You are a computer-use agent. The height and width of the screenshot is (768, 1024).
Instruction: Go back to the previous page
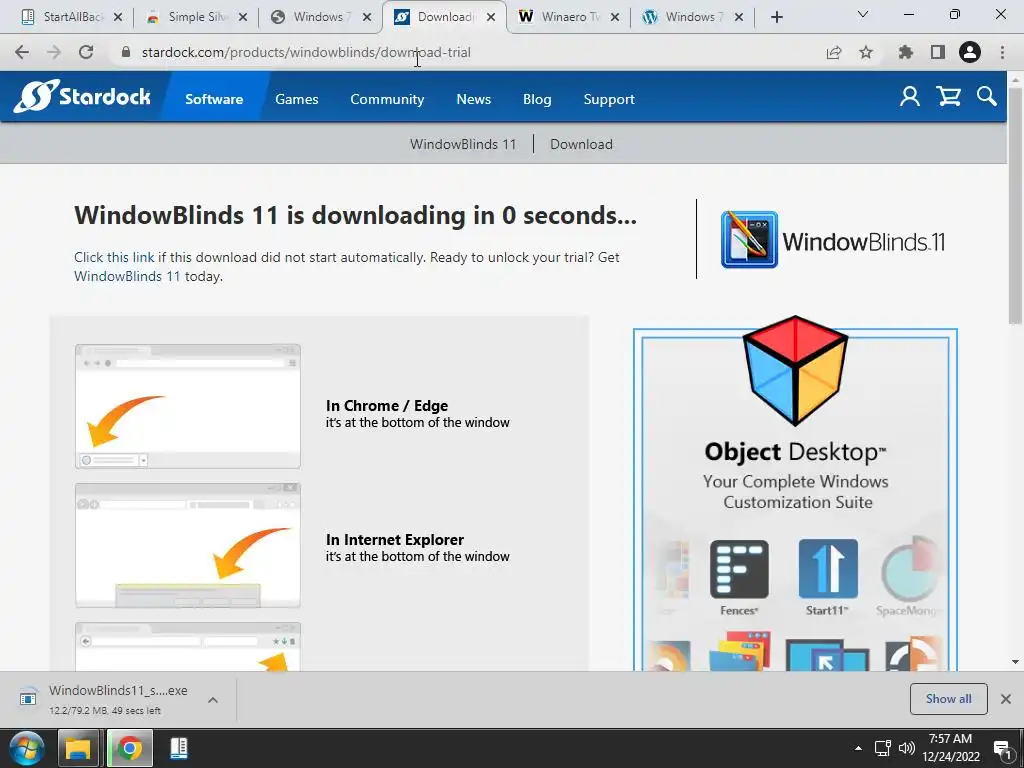point(22,52)
